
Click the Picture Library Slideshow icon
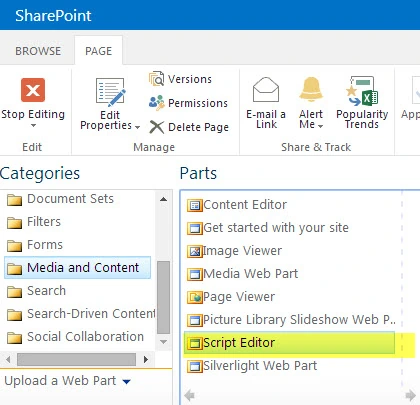[195, 320]
